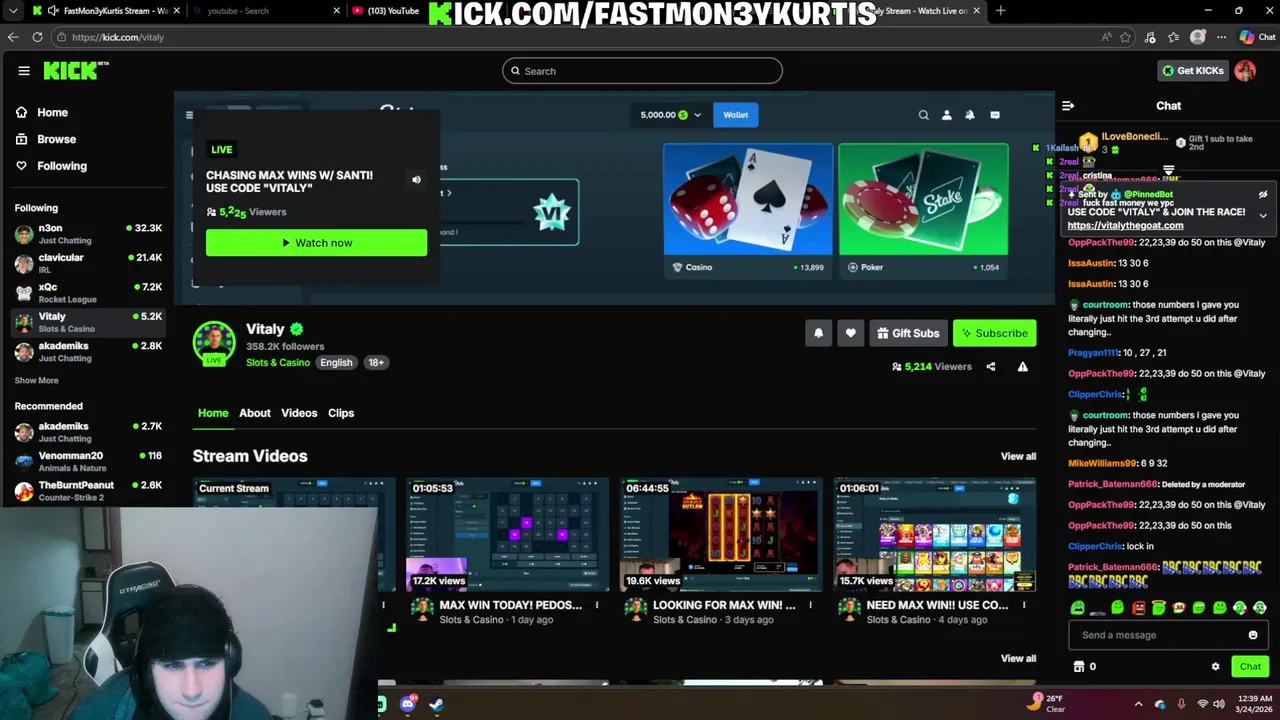Open options for MAX WIN TODAY video
This screenshot has width=1280, height=720.
click(597, 605)
